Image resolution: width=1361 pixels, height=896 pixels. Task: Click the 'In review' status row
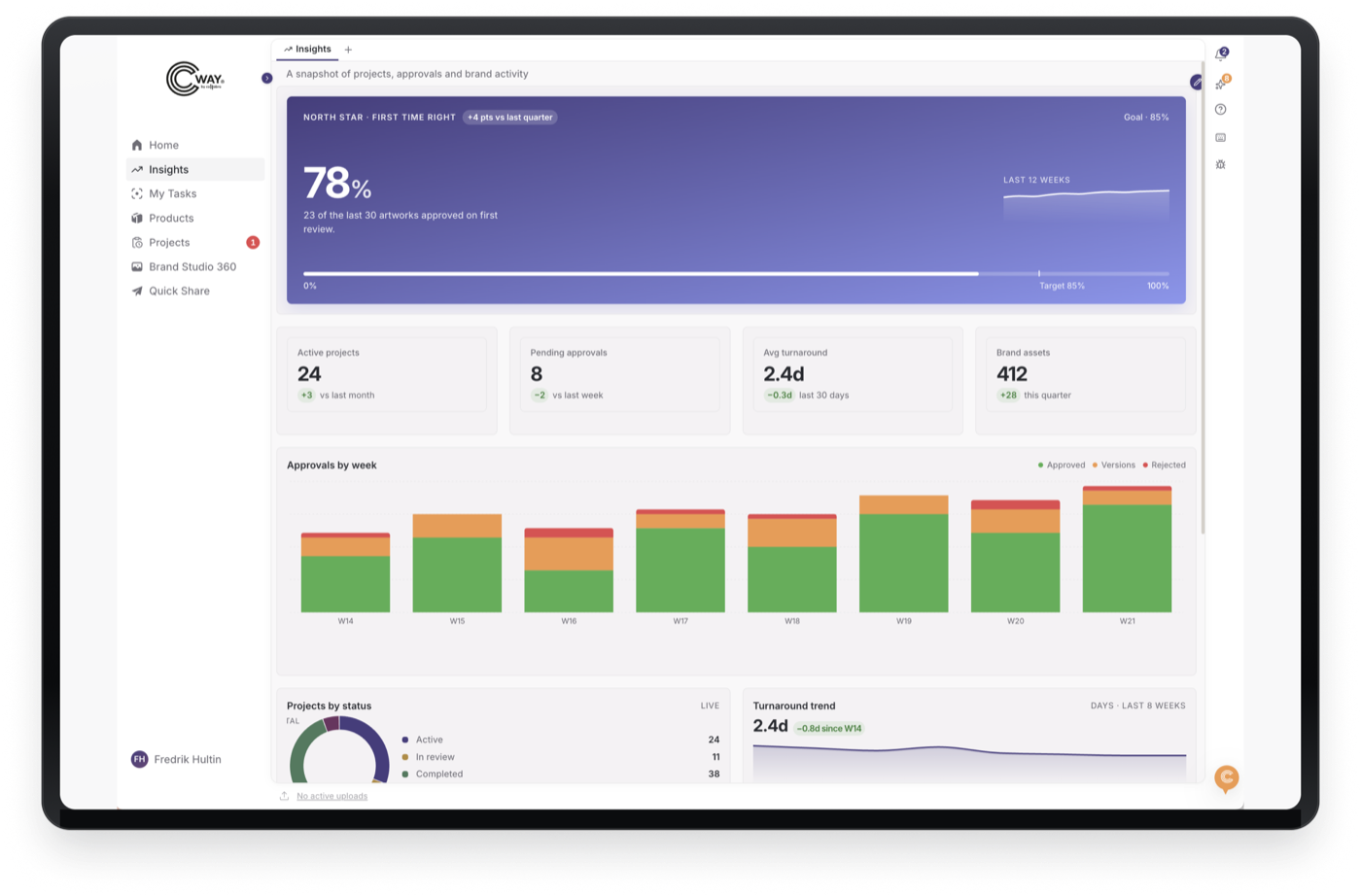click(561, 757)
